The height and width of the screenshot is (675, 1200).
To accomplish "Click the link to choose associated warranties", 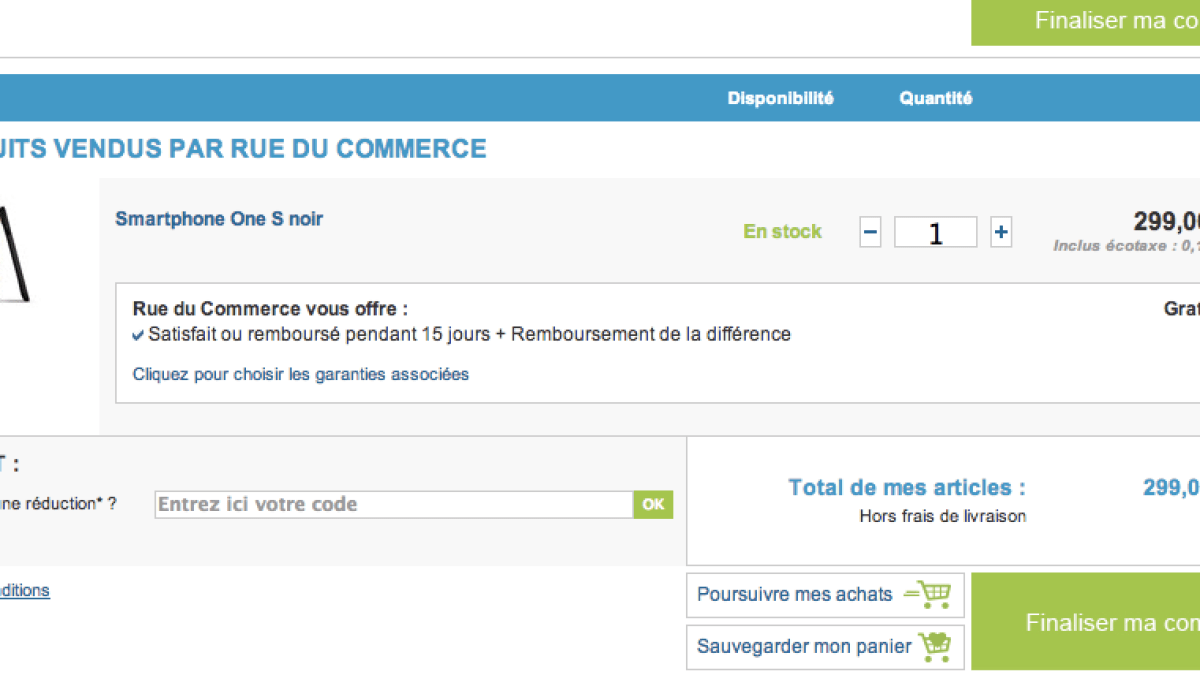I will [x=301, y=374].
